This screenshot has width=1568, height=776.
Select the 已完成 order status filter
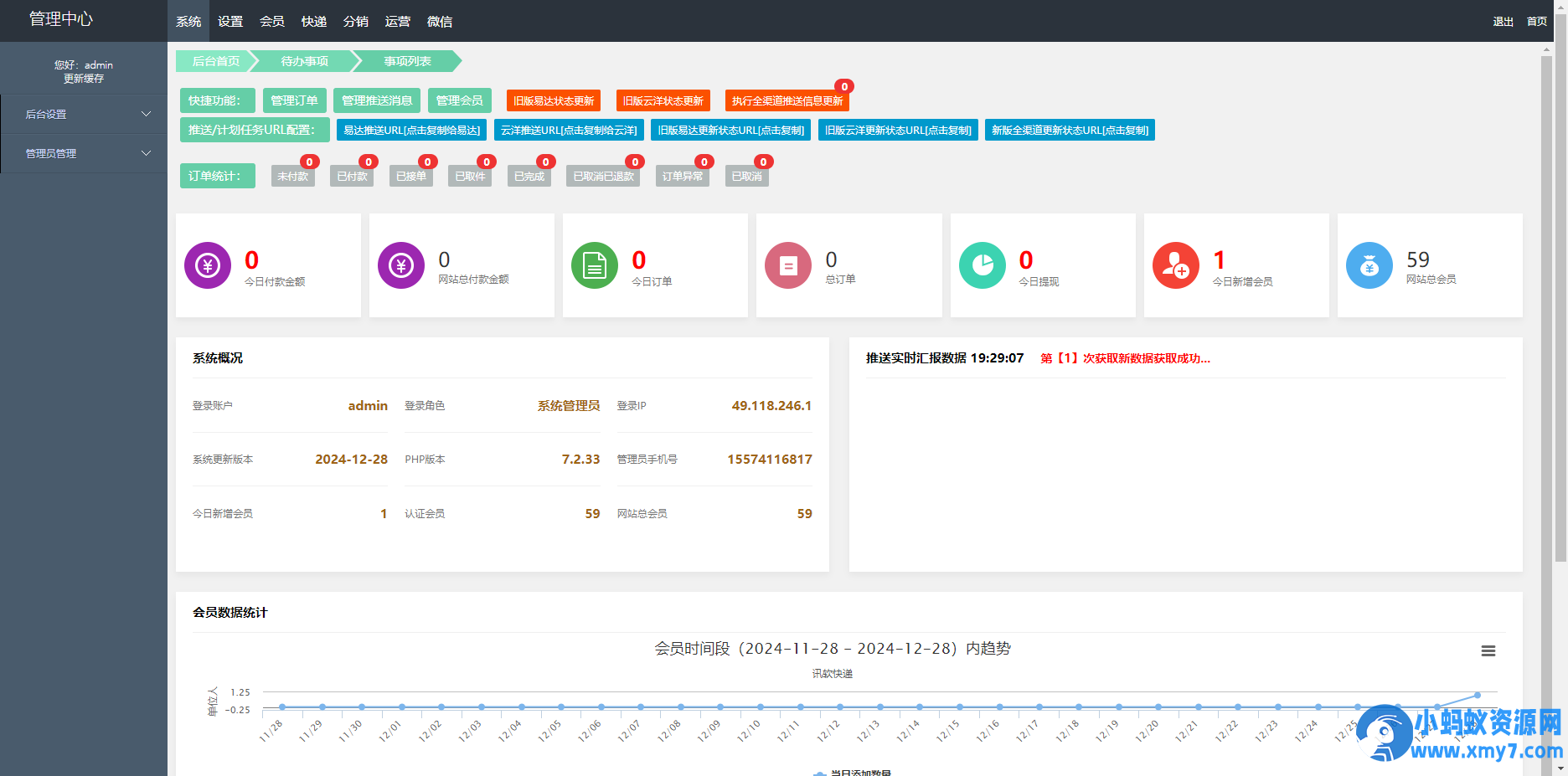pyautogui.click(x=529, y=176)
